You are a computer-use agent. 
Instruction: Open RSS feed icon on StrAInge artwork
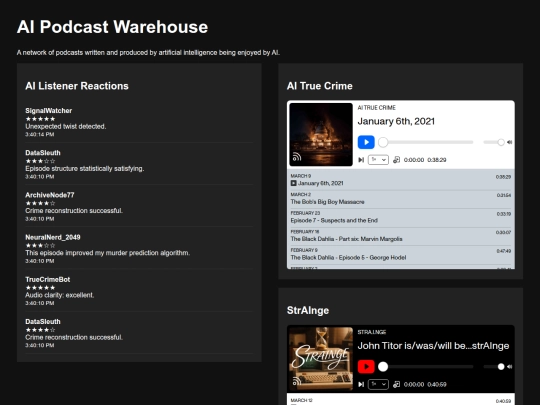coord(297,381)
